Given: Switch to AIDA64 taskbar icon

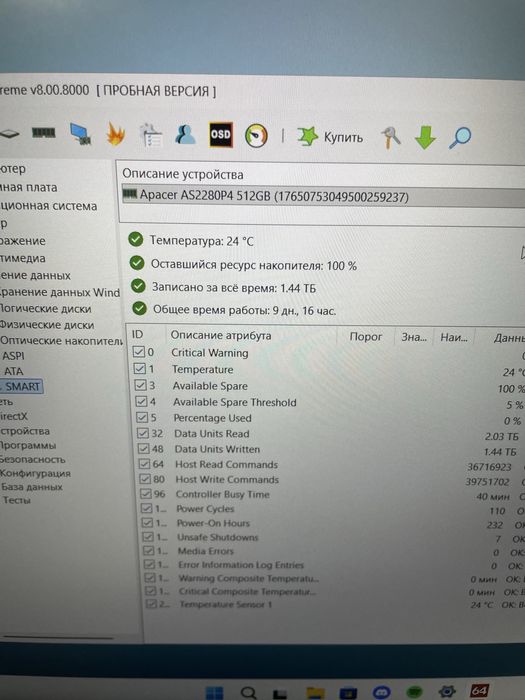Looking at the screenshot, I should click(478, 691).
